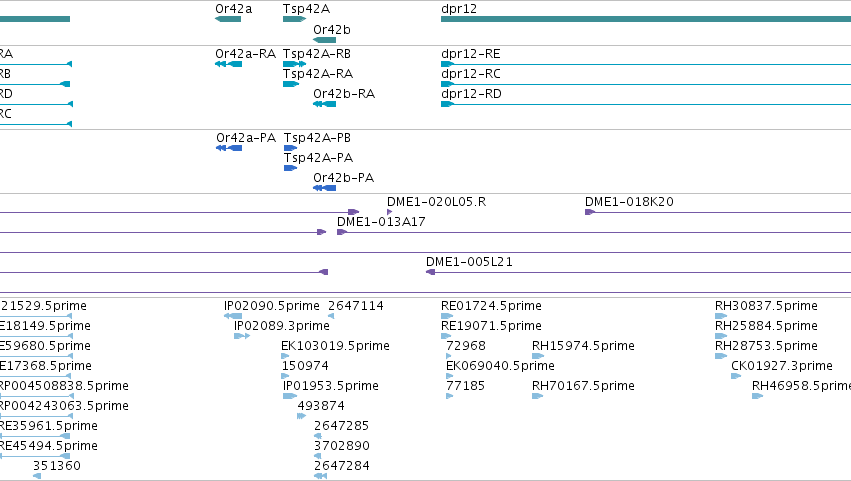Click the Or42a-PA label
Image resolution: width=851 pixels, height=481 pixels.
[x=246, y=138]
